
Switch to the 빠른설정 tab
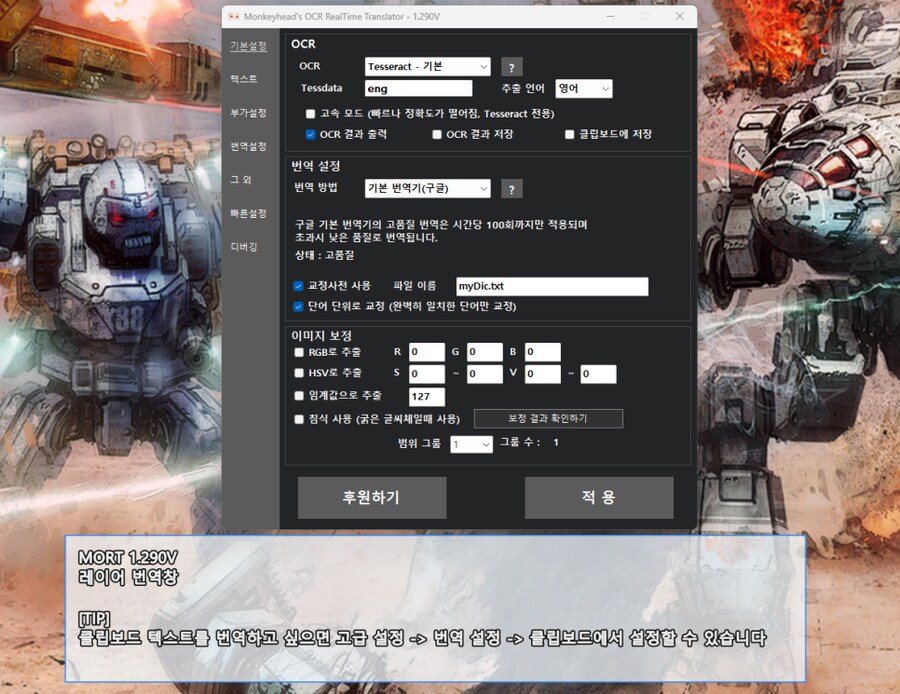coord(249,214)
